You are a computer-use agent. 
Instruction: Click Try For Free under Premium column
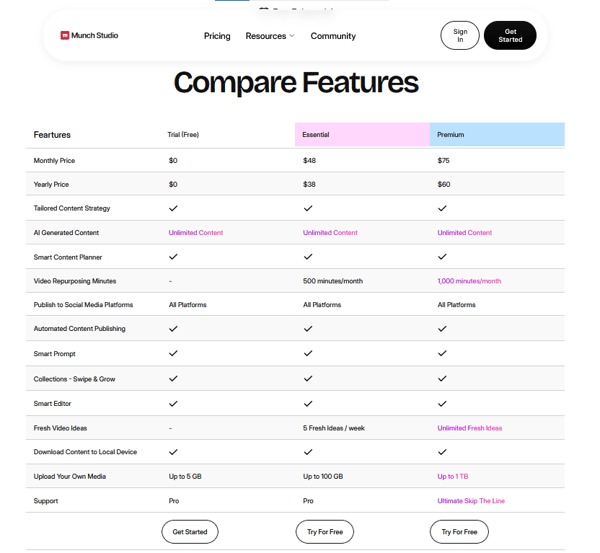459,532
